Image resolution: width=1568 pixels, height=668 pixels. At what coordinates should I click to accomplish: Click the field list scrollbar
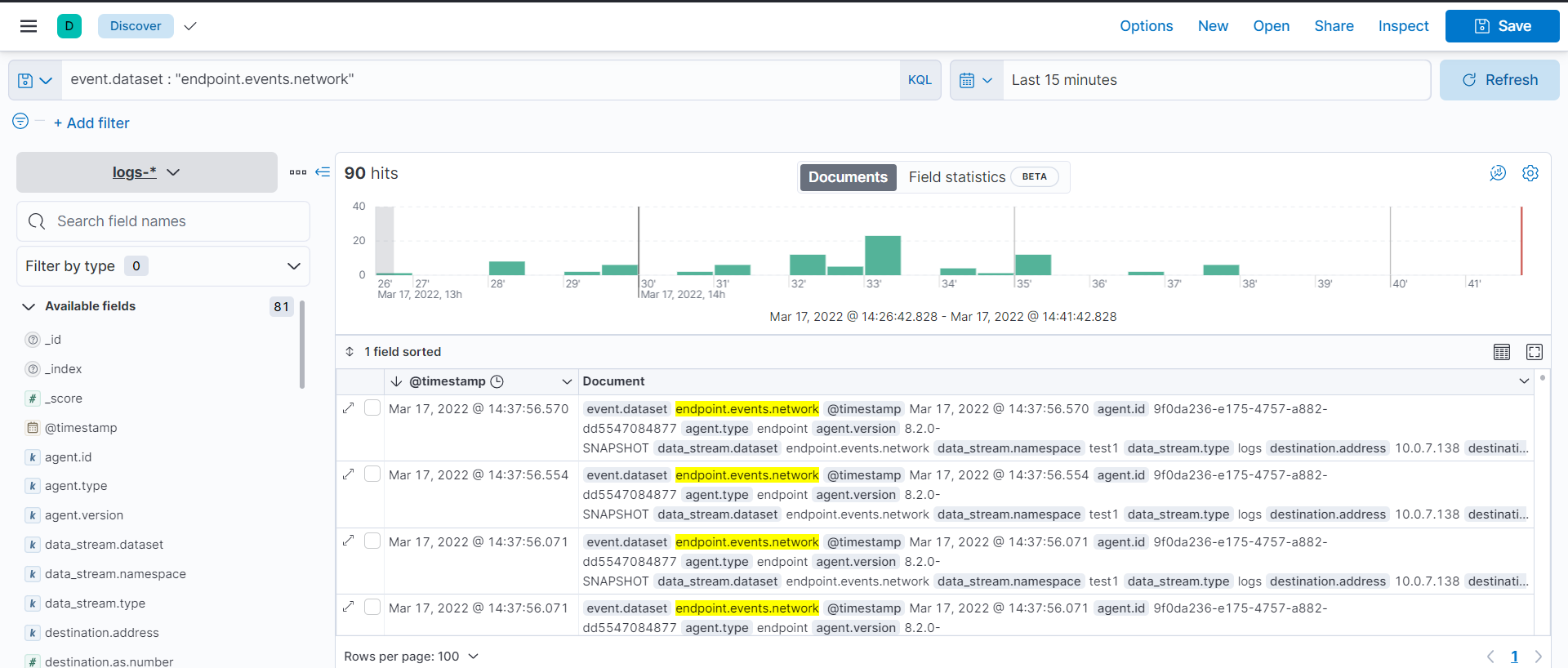[x=302, y=345]
